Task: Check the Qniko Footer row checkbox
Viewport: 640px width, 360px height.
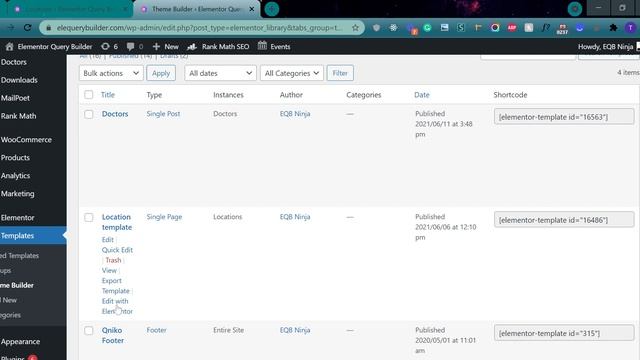Action: 89,330
